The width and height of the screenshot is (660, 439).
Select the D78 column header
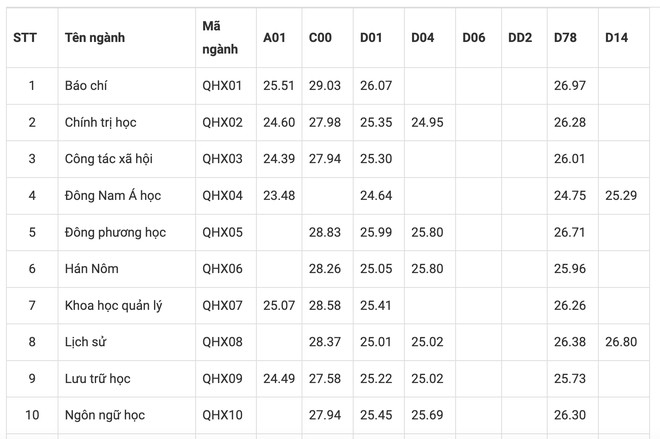(565, 37)
